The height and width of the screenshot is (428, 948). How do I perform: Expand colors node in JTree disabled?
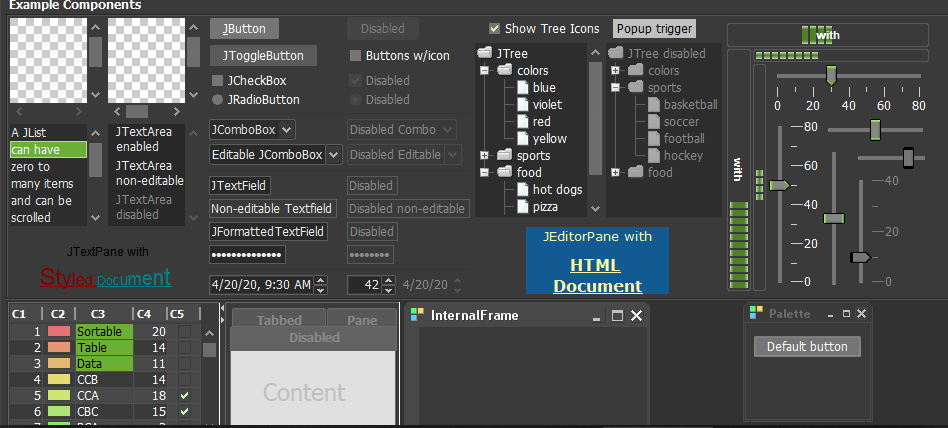tap(615, 71)
